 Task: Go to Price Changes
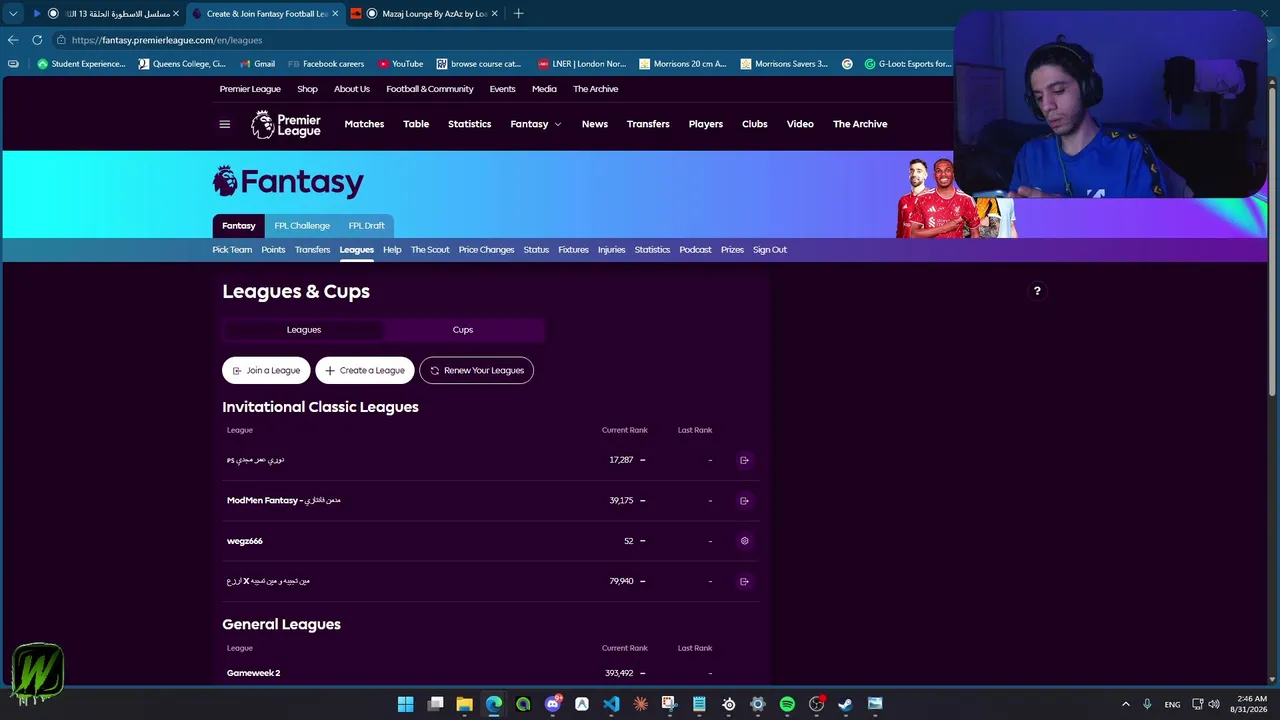[x=486, y=250]
